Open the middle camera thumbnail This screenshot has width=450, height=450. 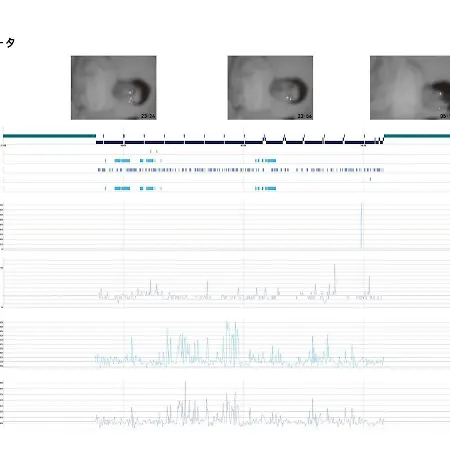(270, 88)
